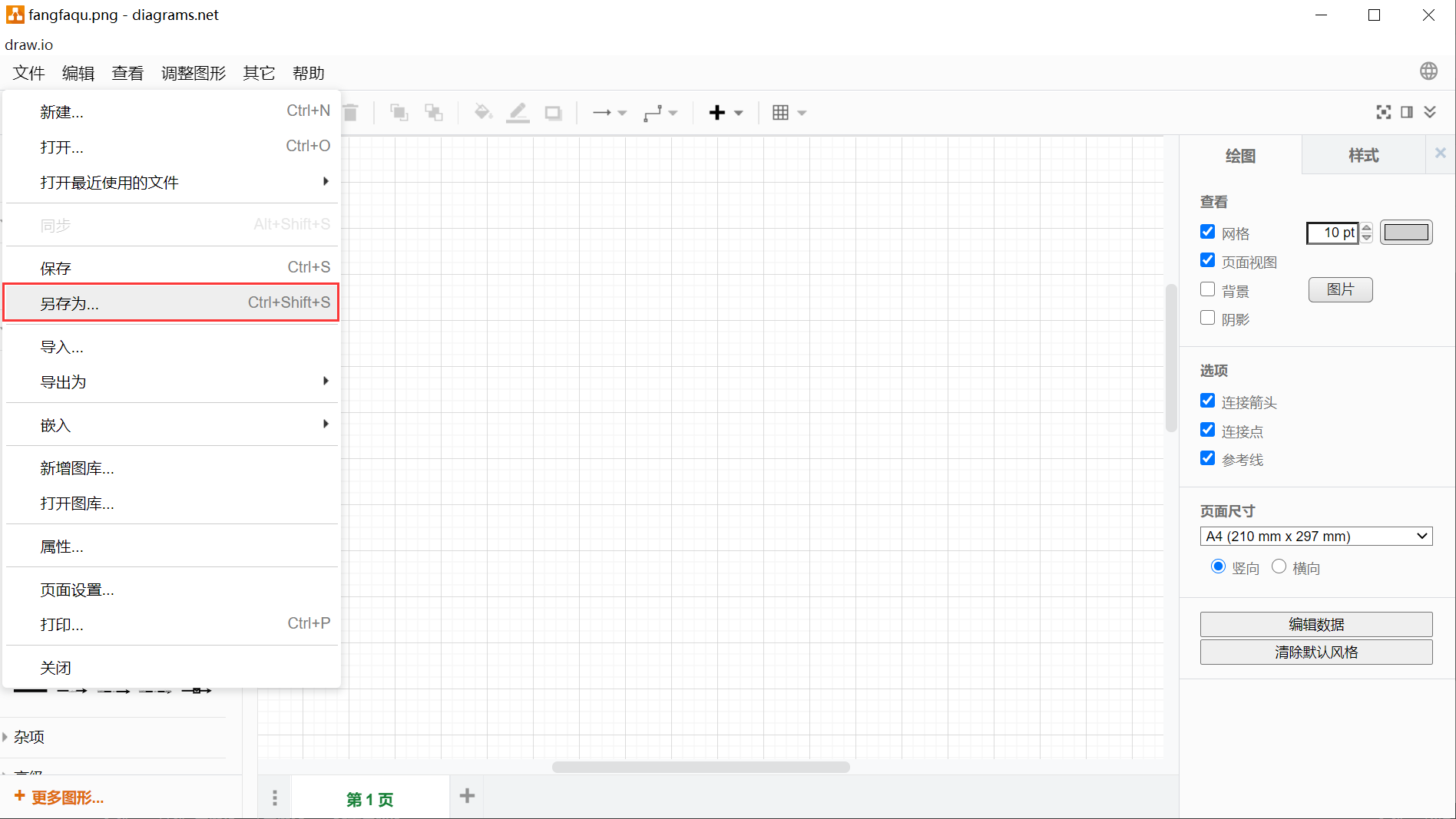The height and width of the screenshot is (819, 1456).
Task: Switch to the 样式 tab
Action: tap(1364, 155)
